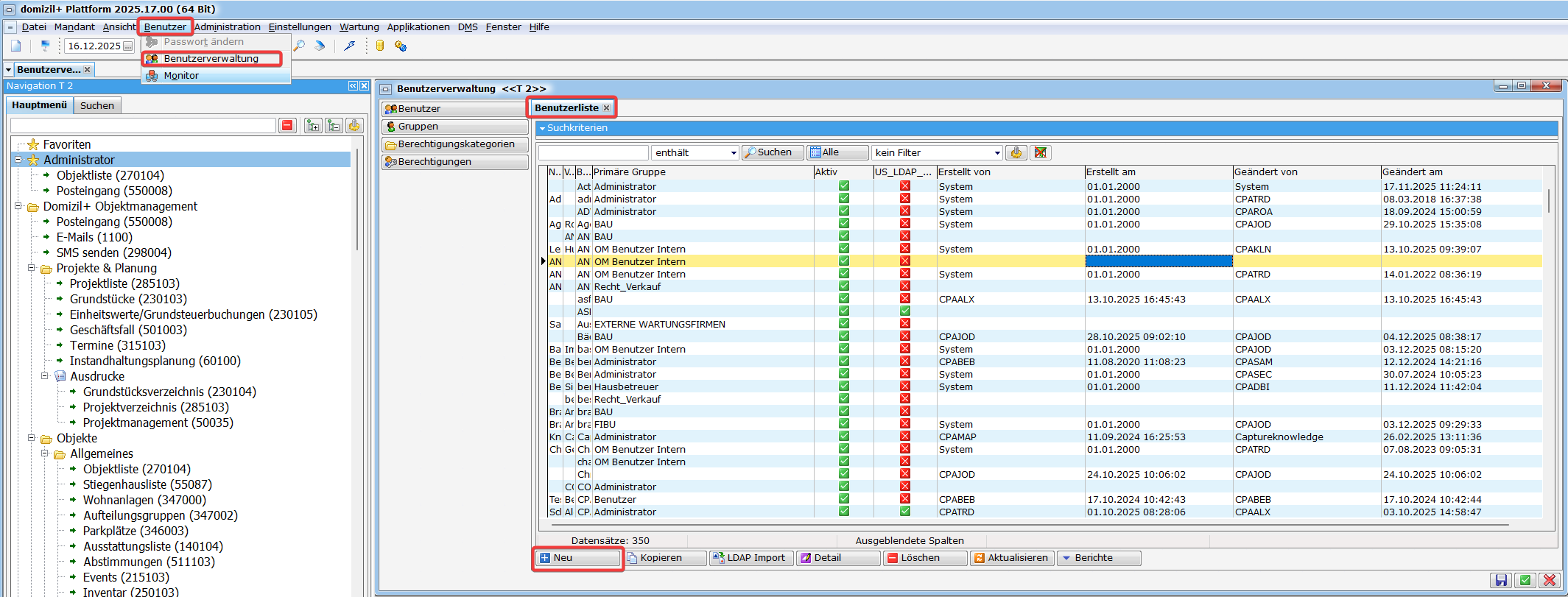The image size is (1568, 597).
Task: Toggle Aktiv checkbox in the highlighted yellow row
Action: pyautogui.click(x=844, y=261)
